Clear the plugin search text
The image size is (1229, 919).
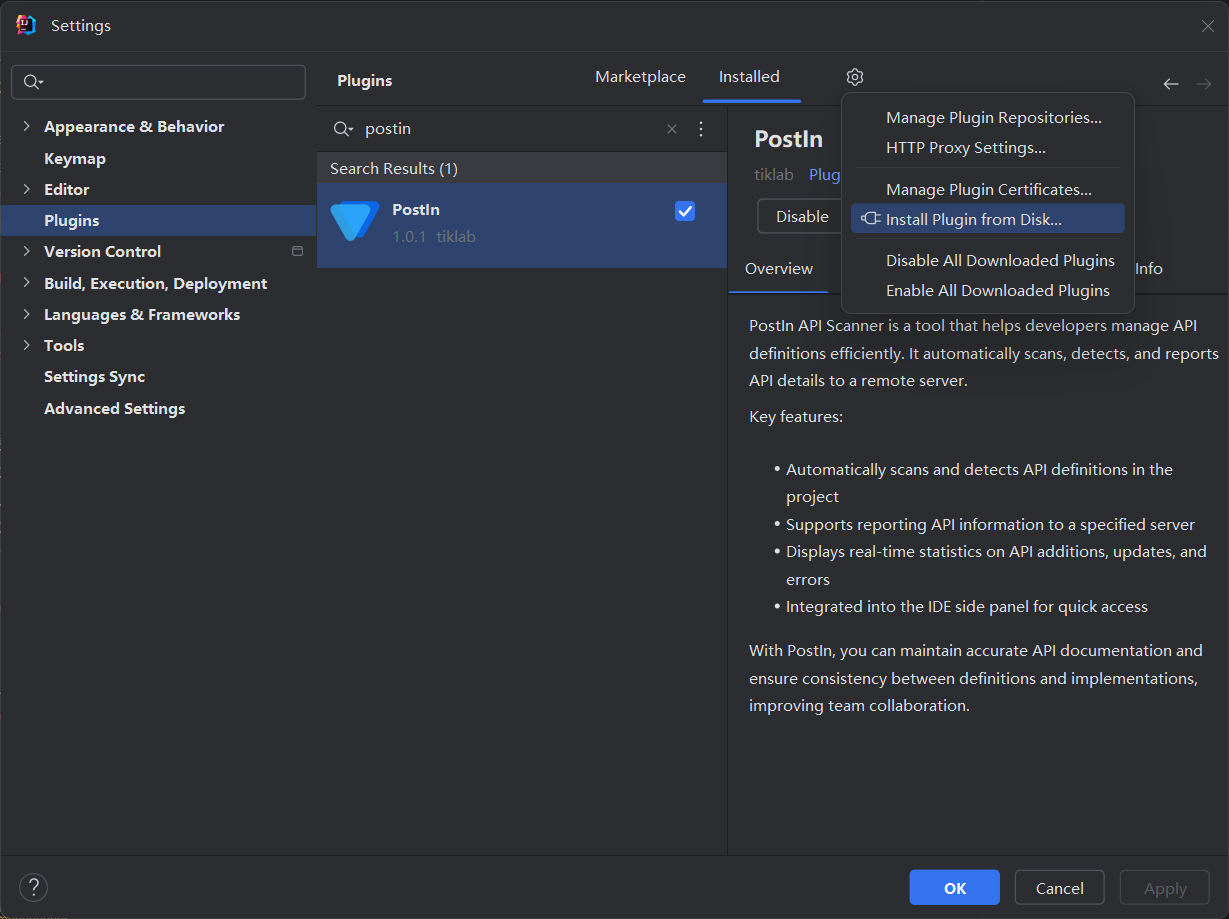point(672,129)
